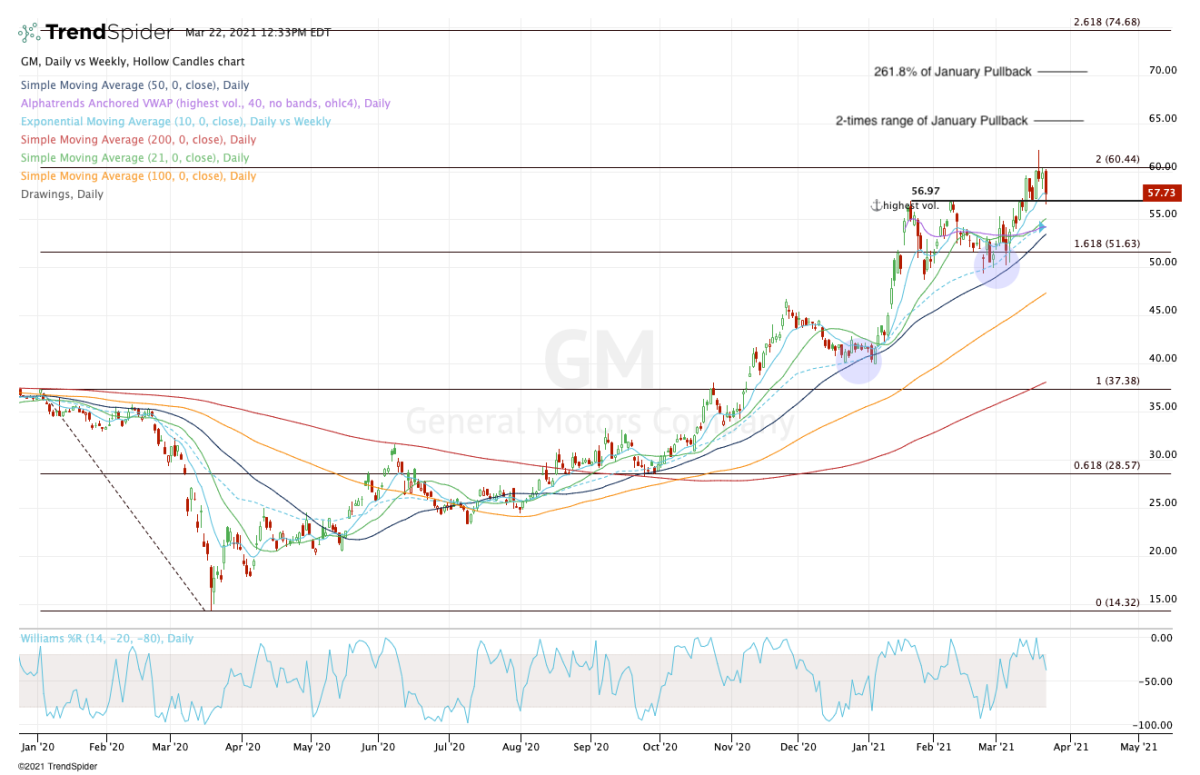
Task: Select the Exponential Moving Average (10) legend entry
Action: point(177,122)
